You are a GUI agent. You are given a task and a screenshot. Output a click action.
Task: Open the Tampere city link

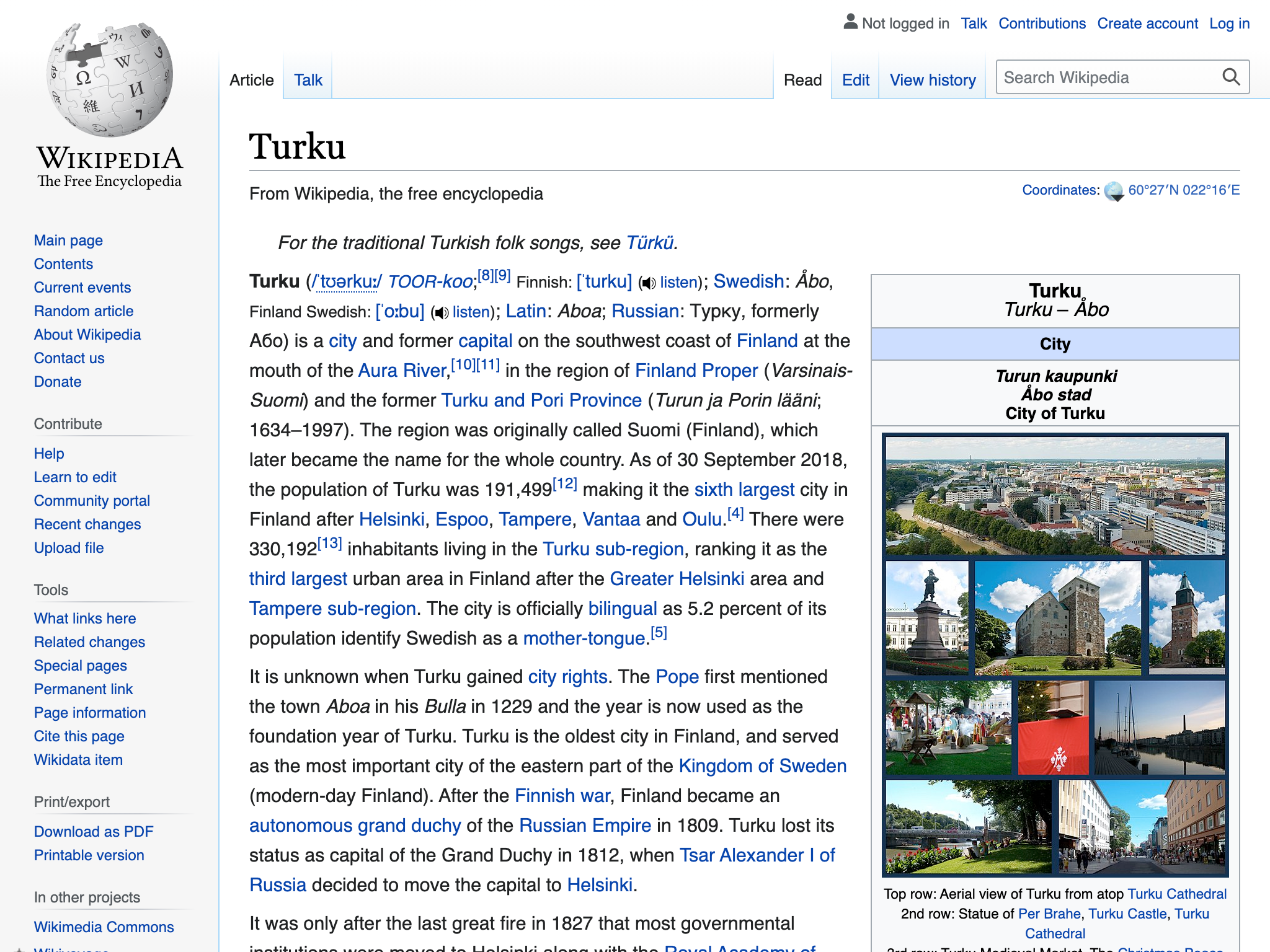tap(535, 519)
